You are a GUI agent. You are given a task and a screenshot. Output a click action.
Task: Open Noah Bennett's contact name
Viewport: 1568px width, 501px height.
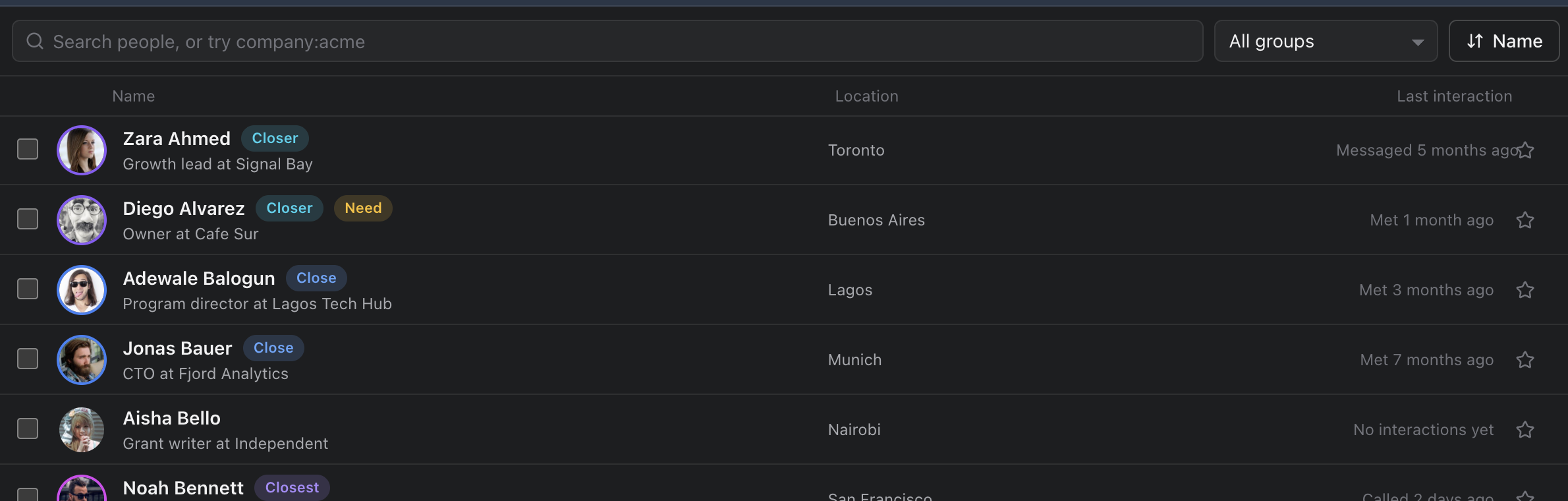pyautogui.click(x=183, y=488)
